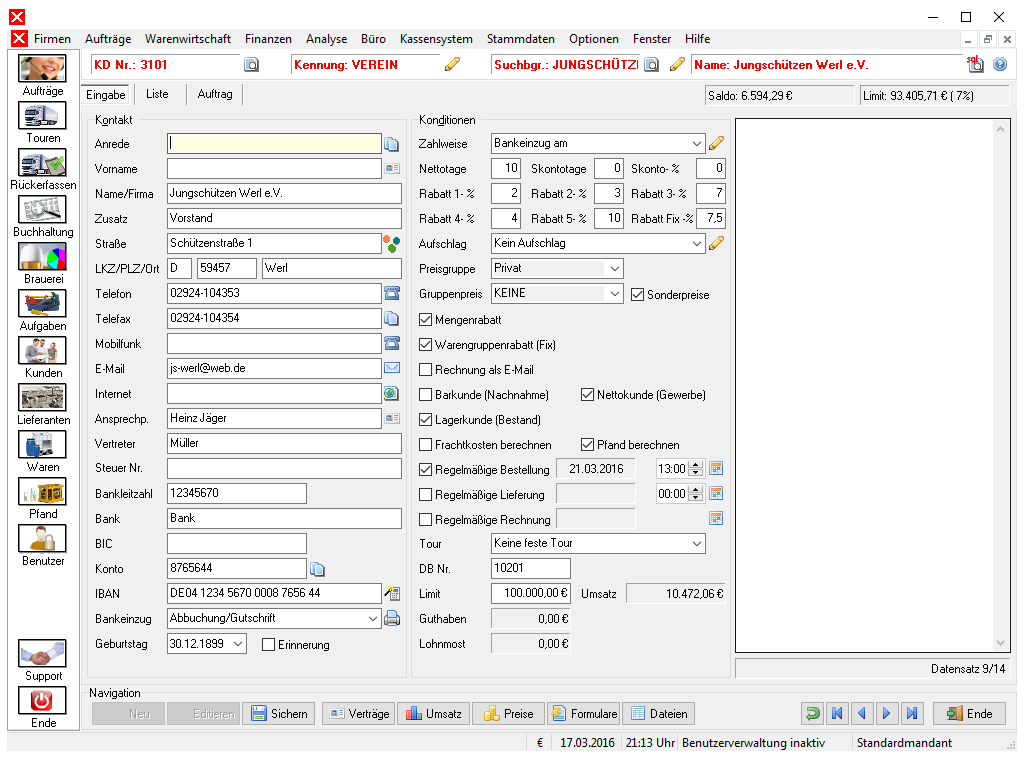Expand the Aufschlag dropdown

[x=697, y=243]
